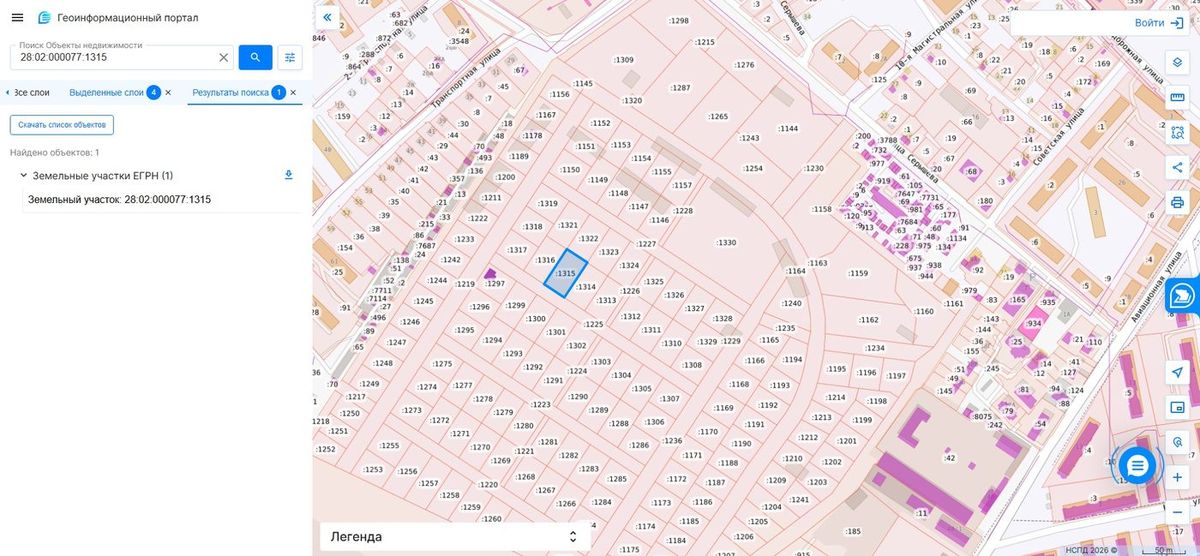Expand the Легенда panel
Viewport: 1200px width, 556px height.
[453, 537]
